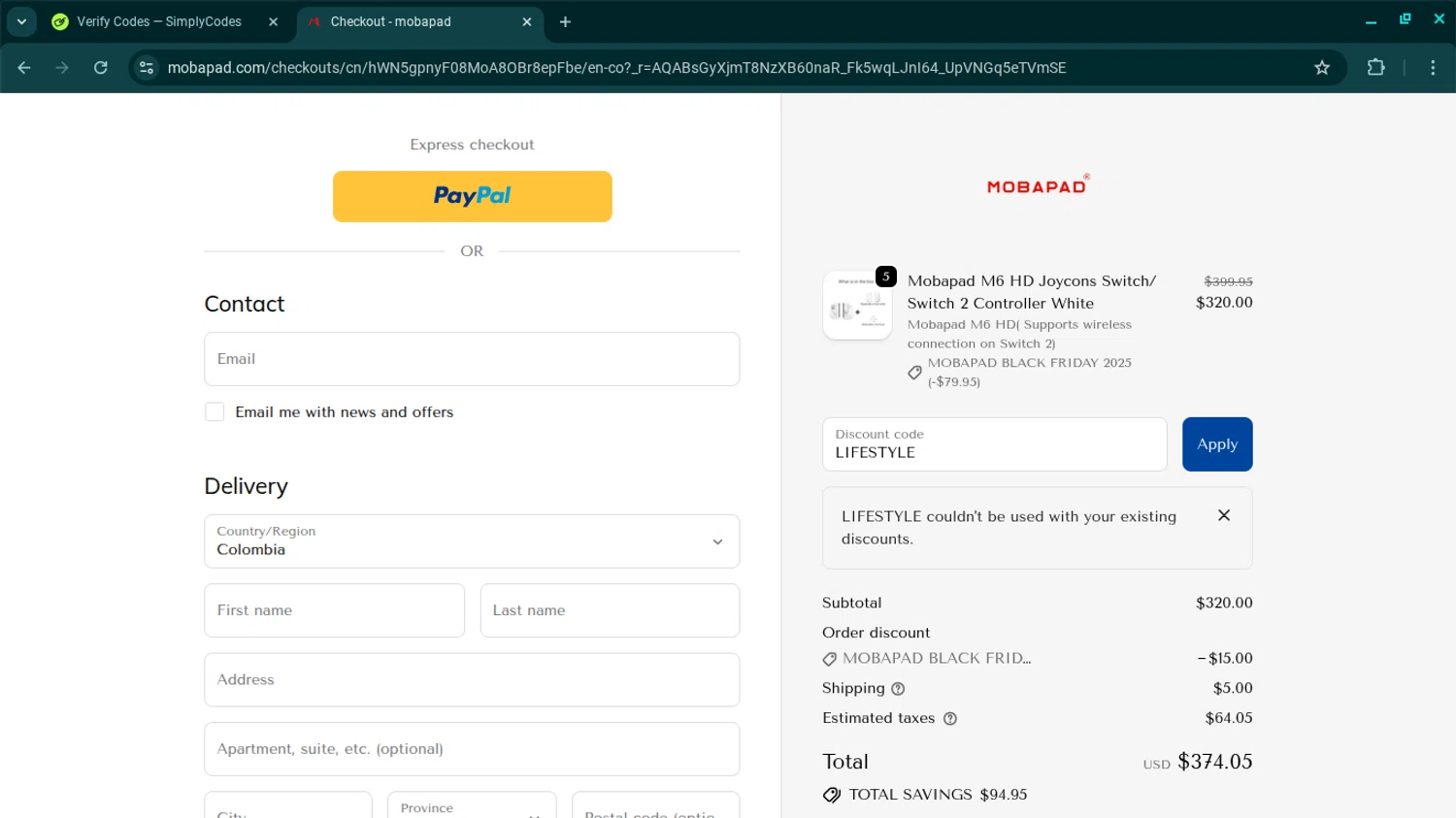1456x818 pixels.
Task: Open the browser extensions menu
Action: [x=1375, y=67]
